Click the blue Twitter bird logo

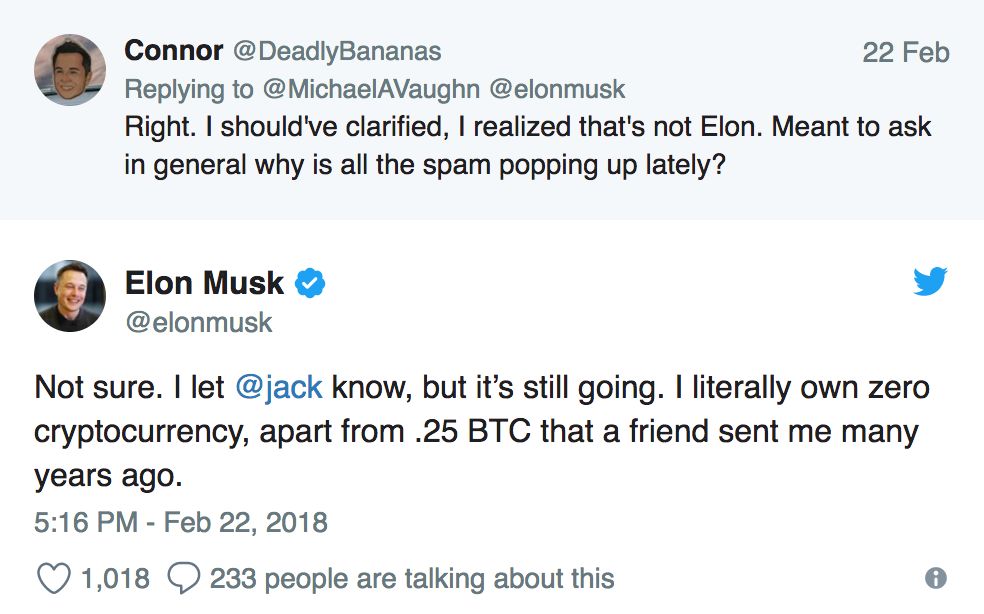(x=929, y=282)
